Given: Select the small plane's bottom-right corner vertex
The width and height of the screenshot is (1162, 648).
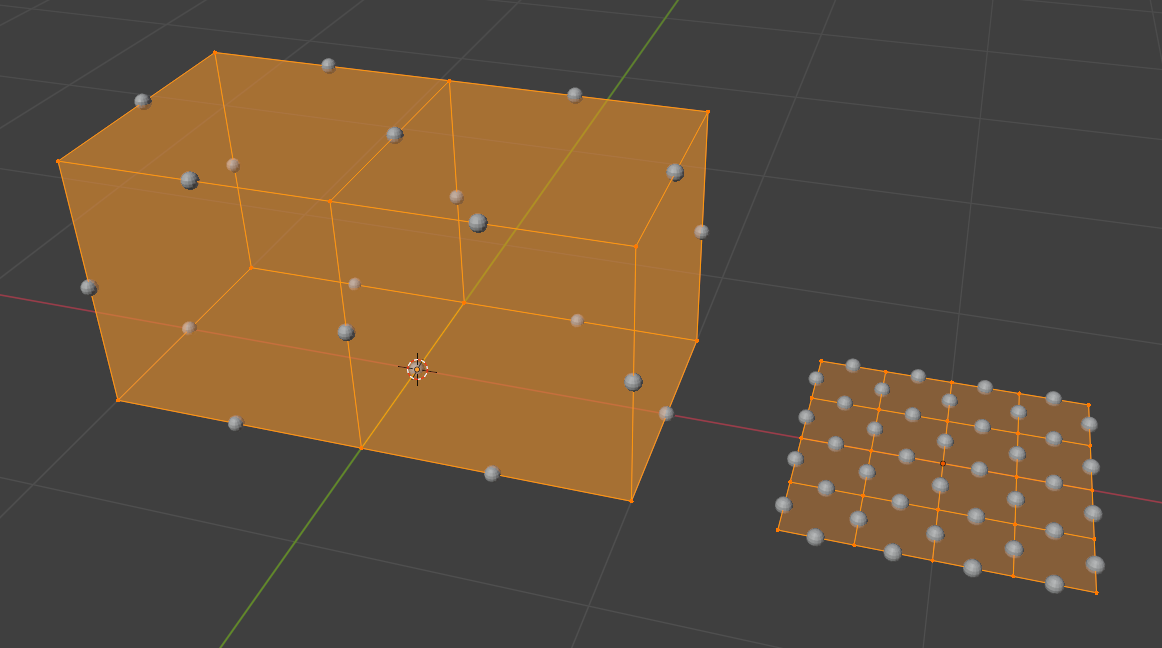Looking at the screenshot, I should [x=1096, y=593].
